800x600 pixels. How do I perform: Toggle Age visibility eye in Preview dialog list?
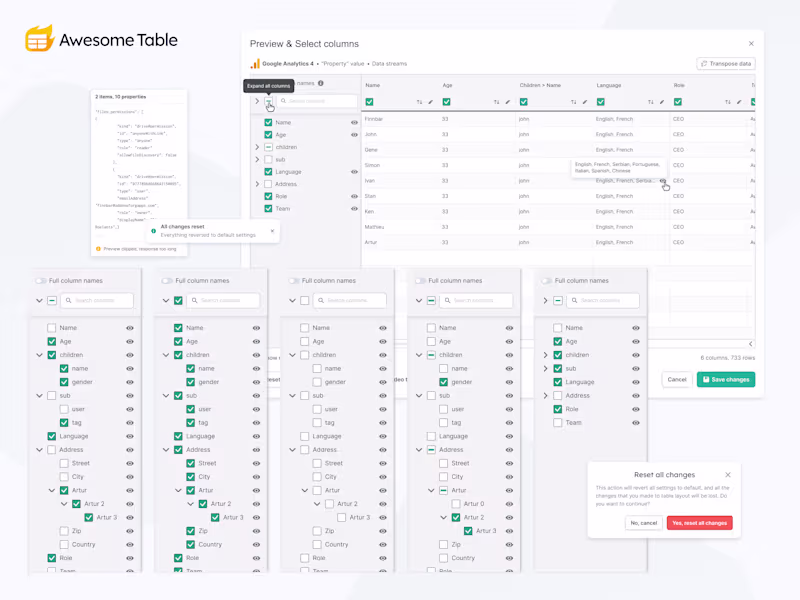354,135
